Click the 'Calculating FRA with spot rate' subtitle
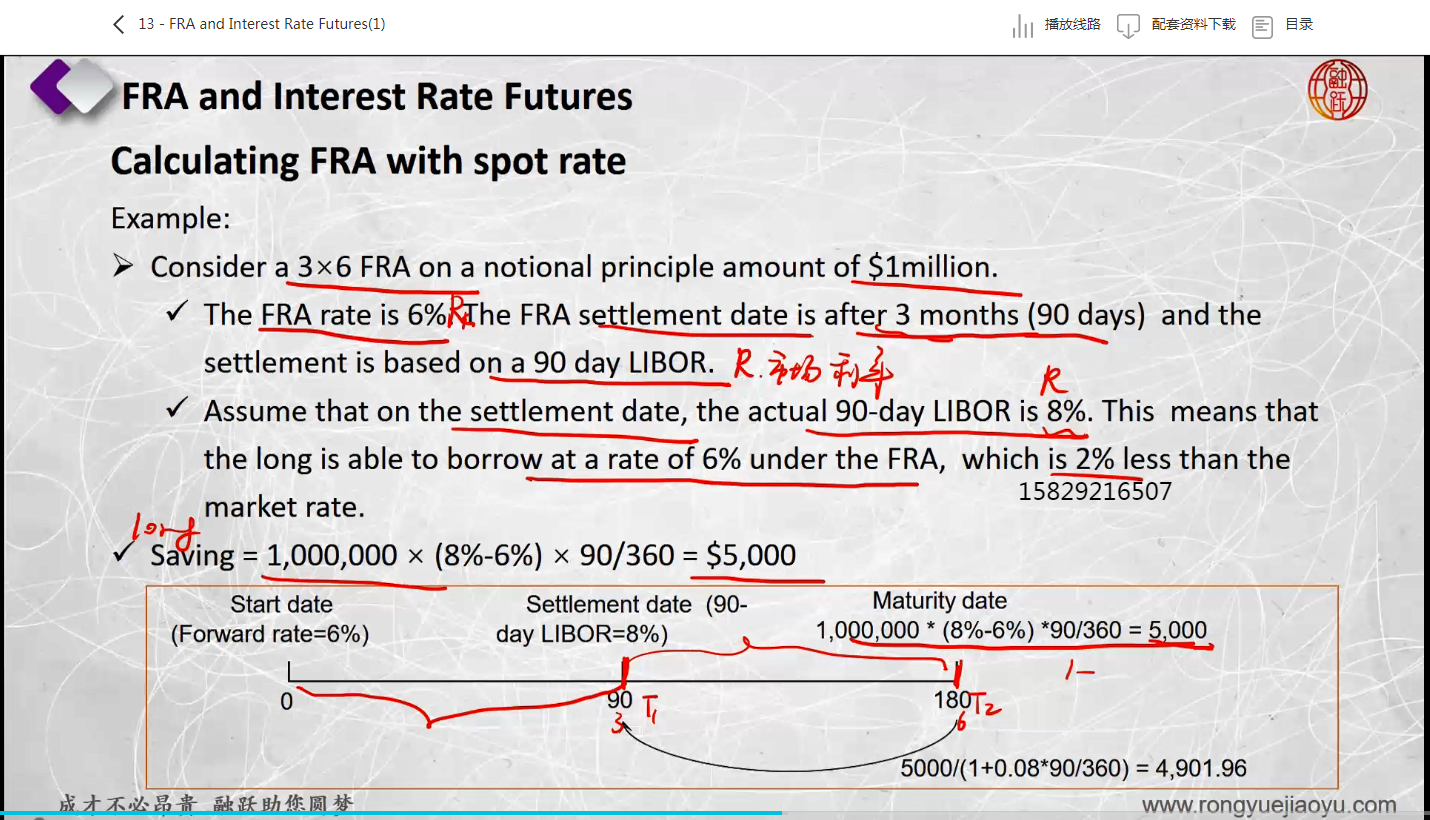This screenshot has height=820, width=1430. click(x=368, y=161)
